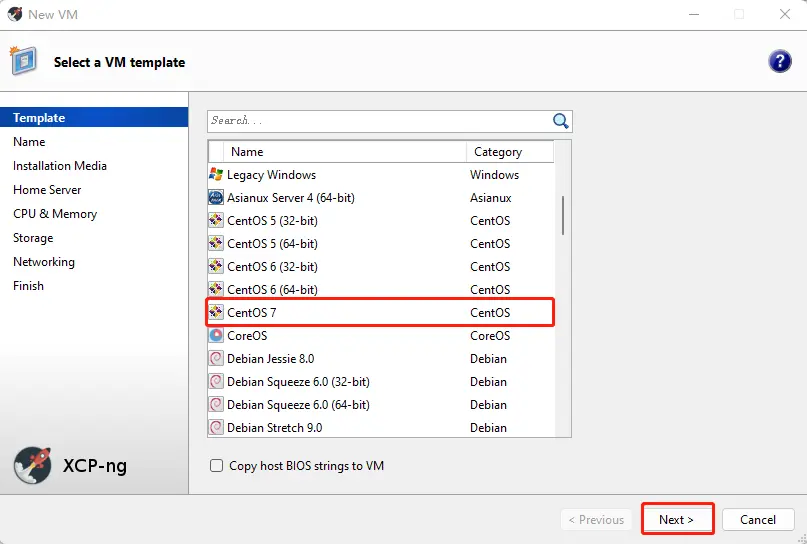Image resolution: width=807 pixels, height=544 pixels.
Task: Click the Debian Squeeze 6.0 (32-bit) icon
Action: [216, 381]
